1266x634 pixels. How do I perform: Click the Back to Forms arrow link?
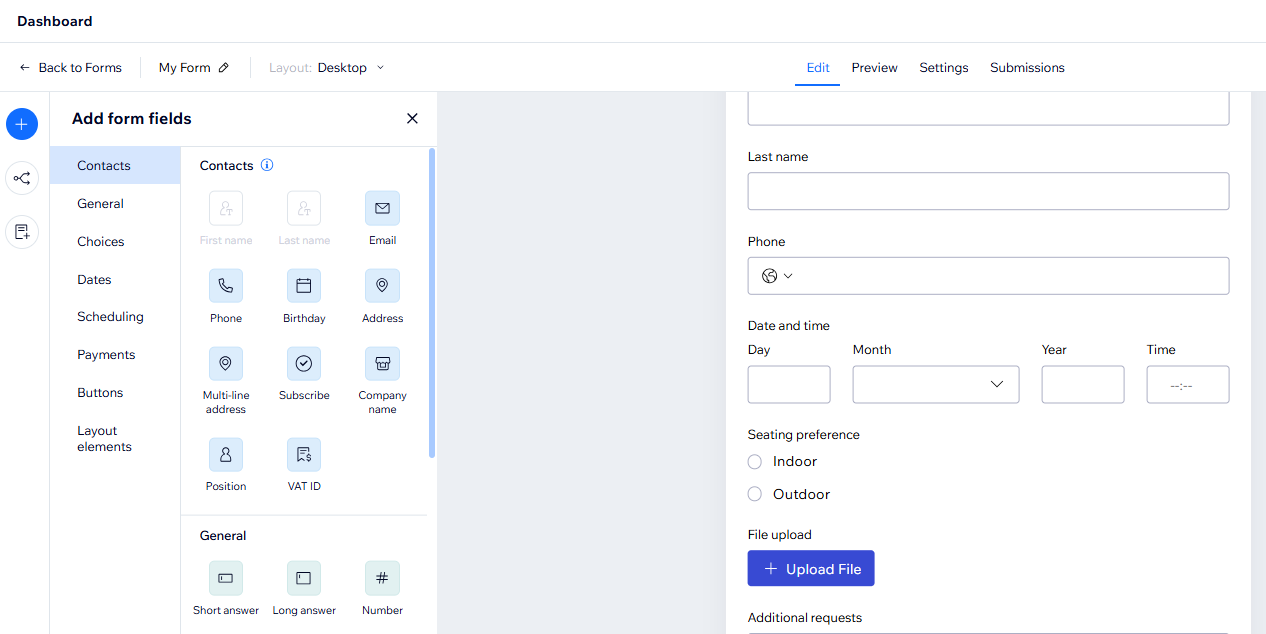tap(70, 68)
